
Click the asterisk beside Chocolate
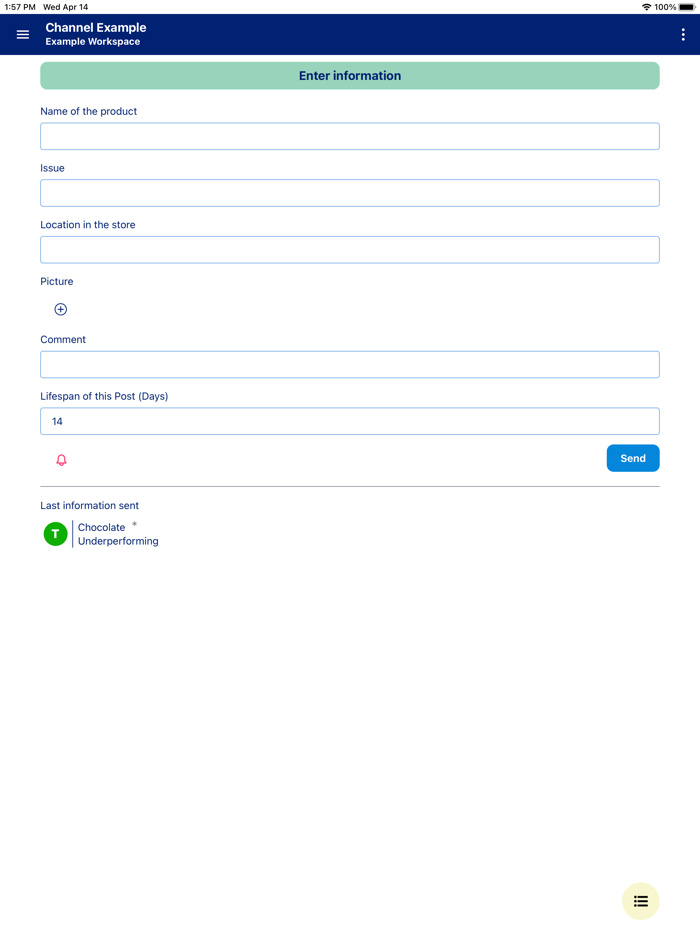coord(135,524)
